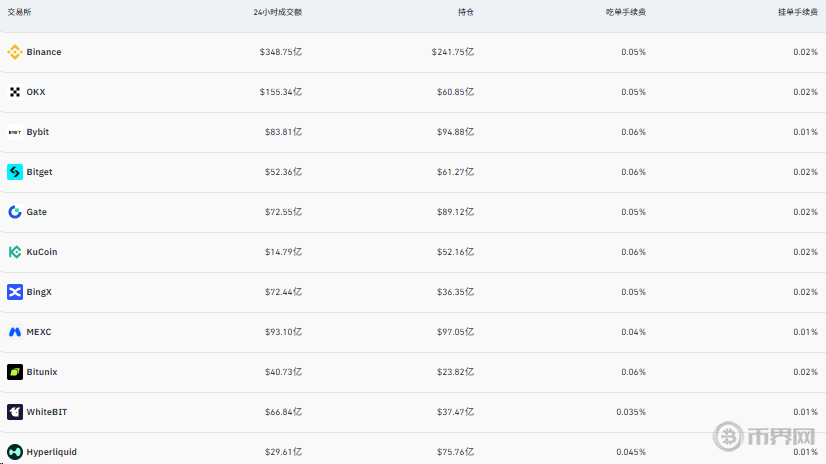
Task: Open the Bybit exchange link
Action: pyautogui.click(x=37, y=132)
